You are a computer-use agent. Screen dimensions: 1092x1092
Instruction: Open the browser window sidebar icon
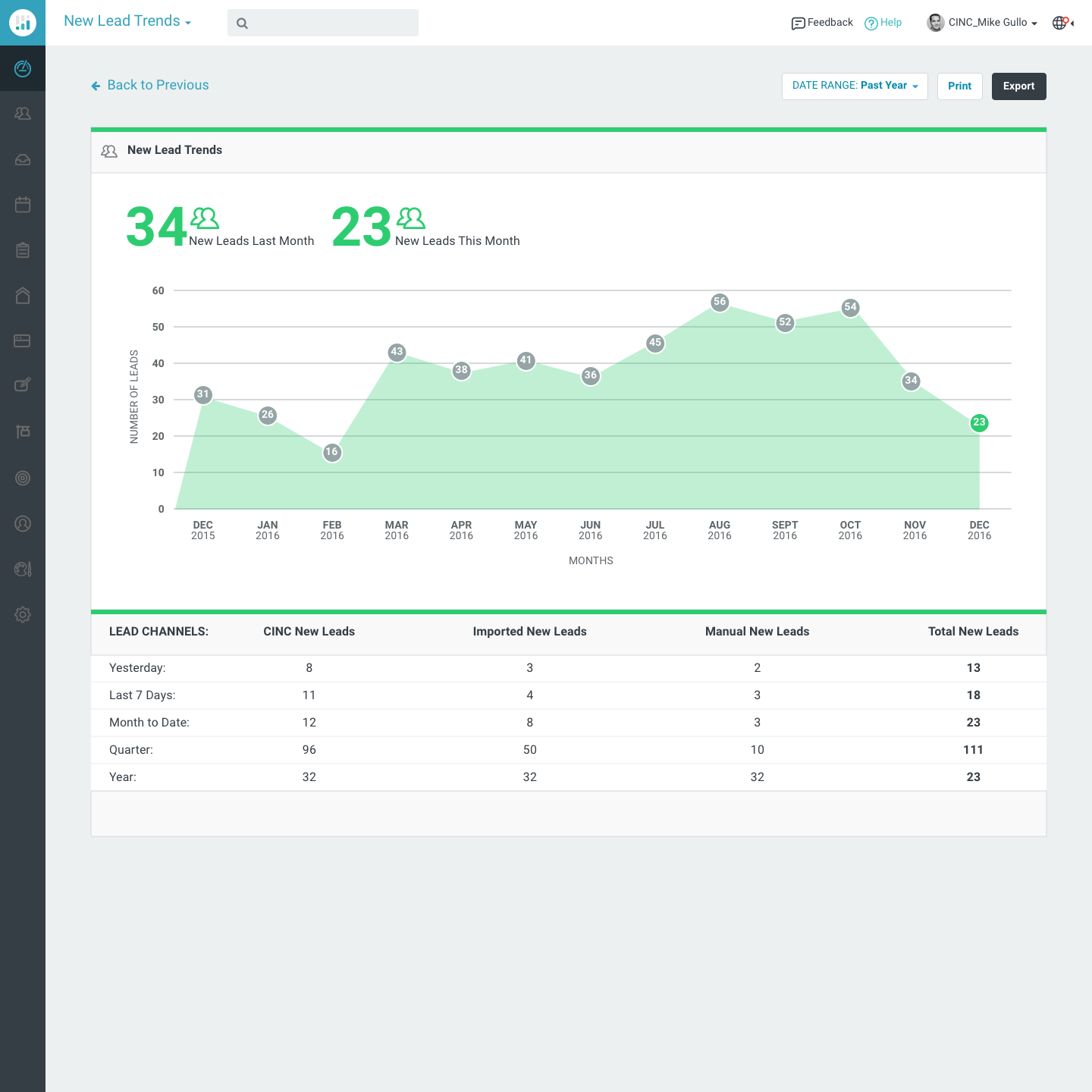(x=23, y=341)
